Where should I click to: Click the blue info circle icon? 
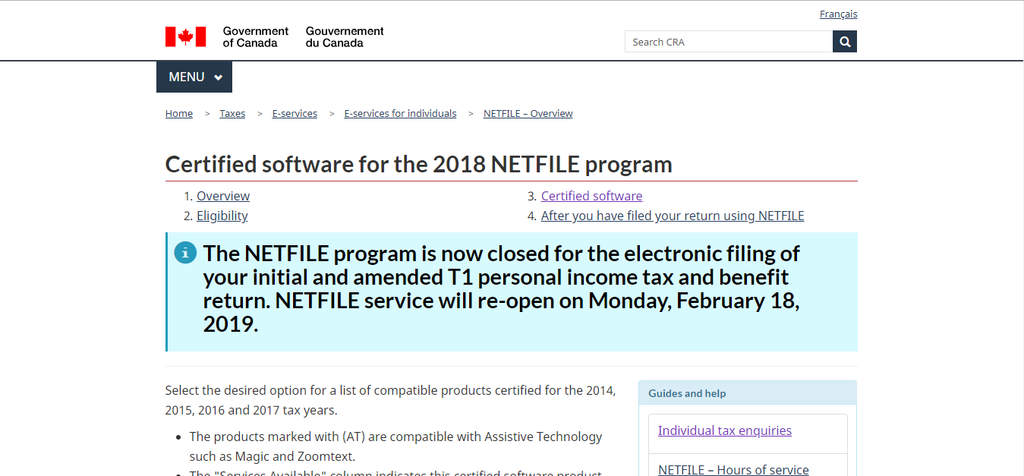click(185, 252)
